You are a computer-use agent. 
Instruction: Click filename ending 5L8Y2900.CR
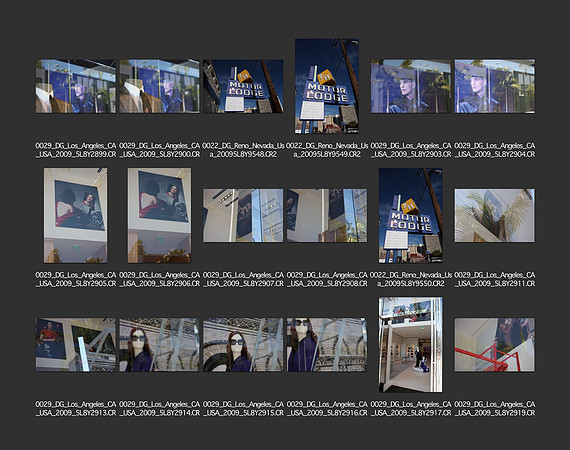[160, 150]
